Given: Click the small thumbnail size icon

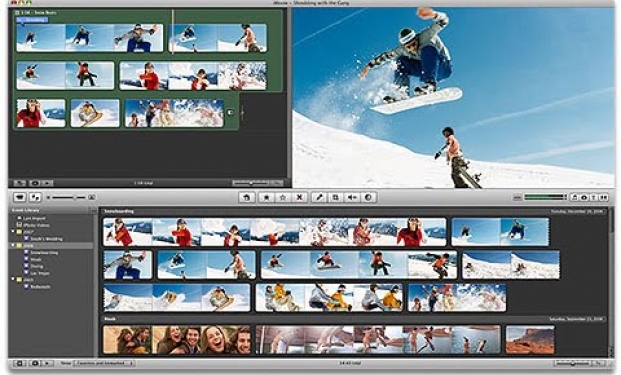Looking at the screenshot, I should point(49,197).
